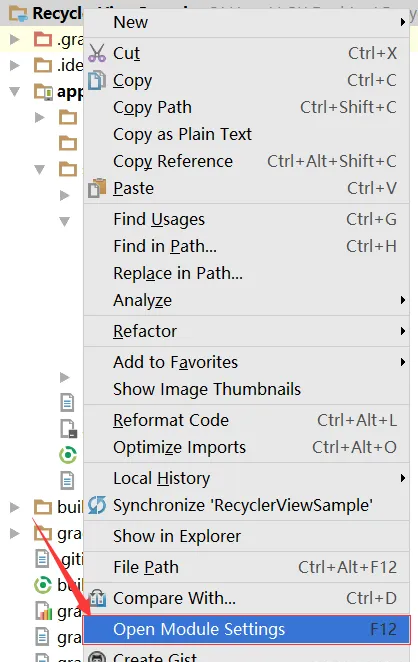Viewport: 418px width, 662px height.
Task: Click the Compare With icon
Action: (x=98, y=598)
